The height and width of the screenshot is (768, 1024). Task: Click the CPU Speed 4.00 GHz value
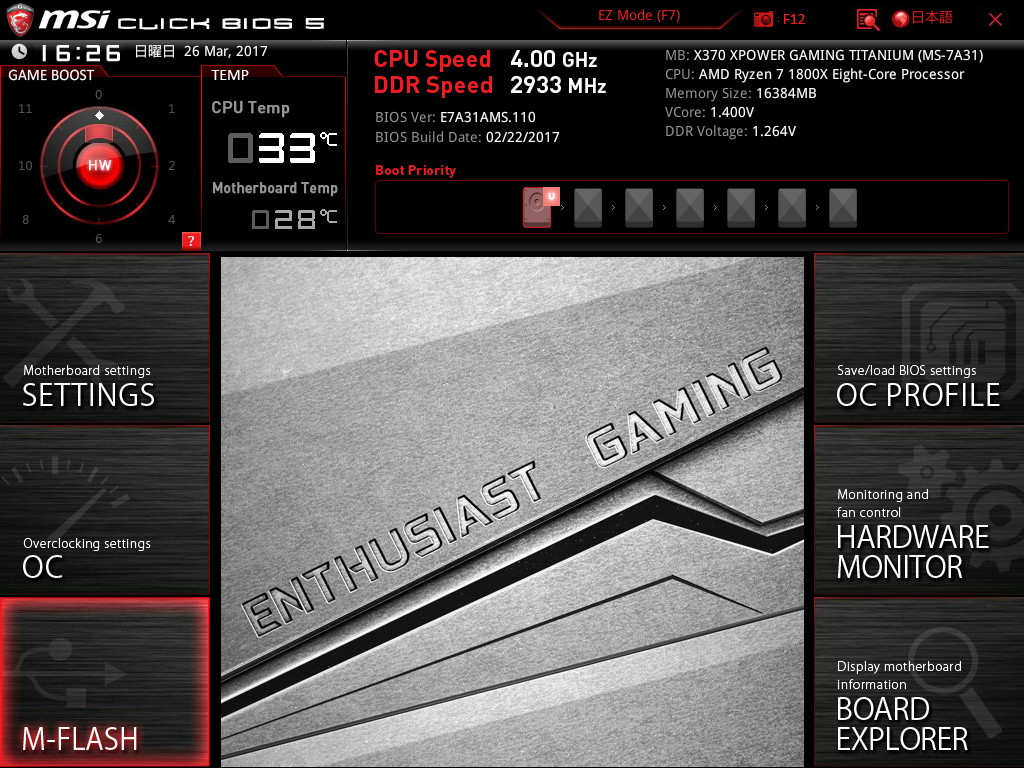click(x=554, y=59)
